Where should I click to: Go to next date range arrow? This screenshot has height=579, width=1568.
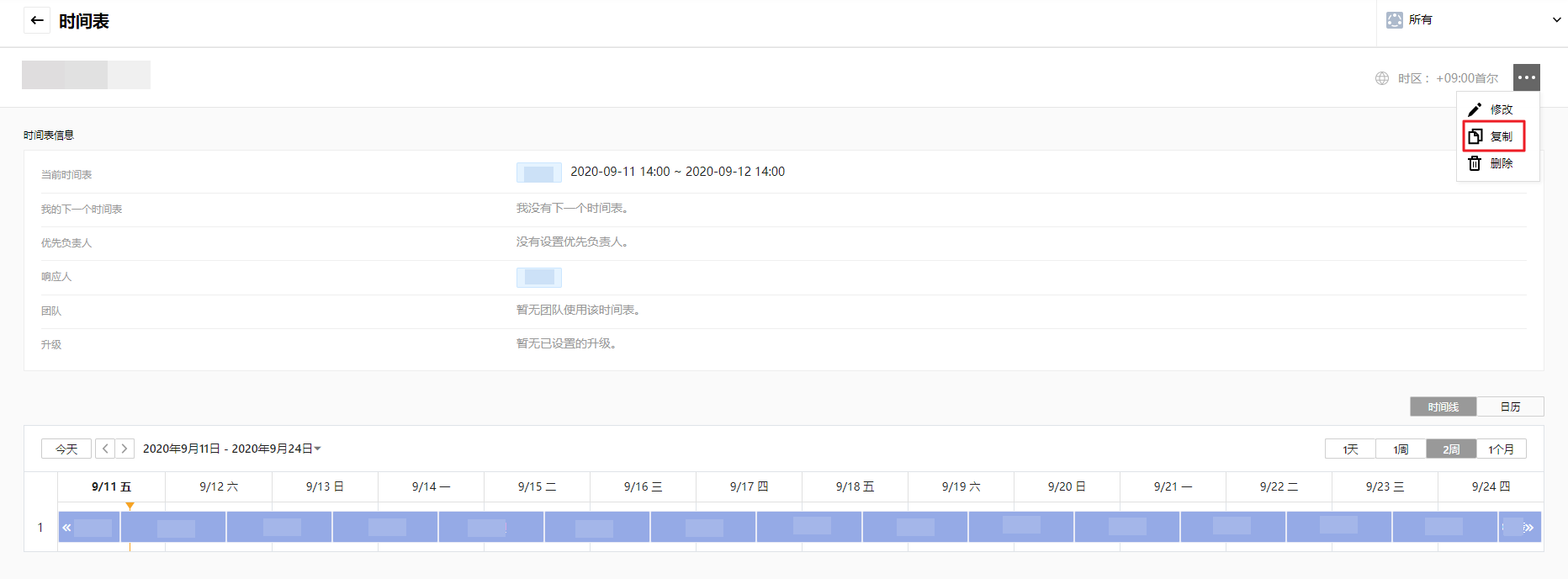124,449
